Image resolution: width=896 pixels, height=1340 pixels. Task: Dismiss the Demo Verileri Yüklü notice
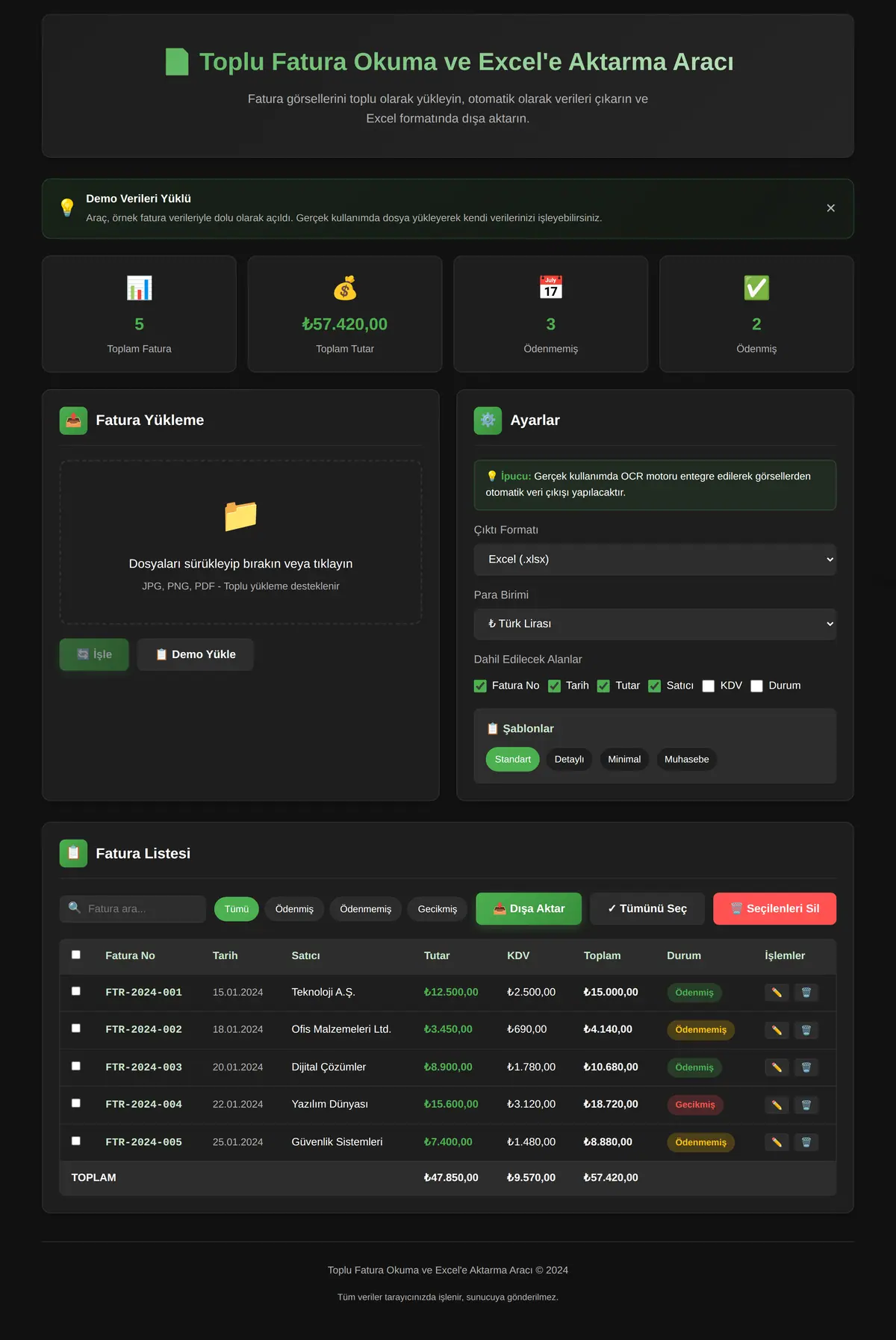coord(831,208)
